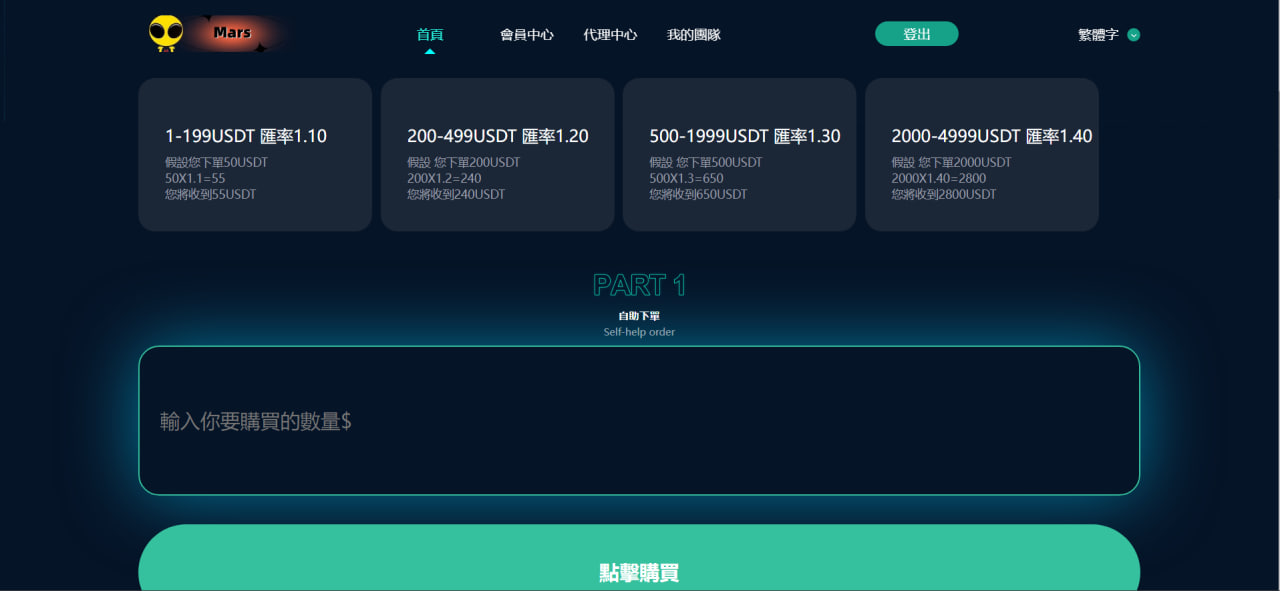
Task: Click the 您將收到55USDT example text
Action: 210,195
